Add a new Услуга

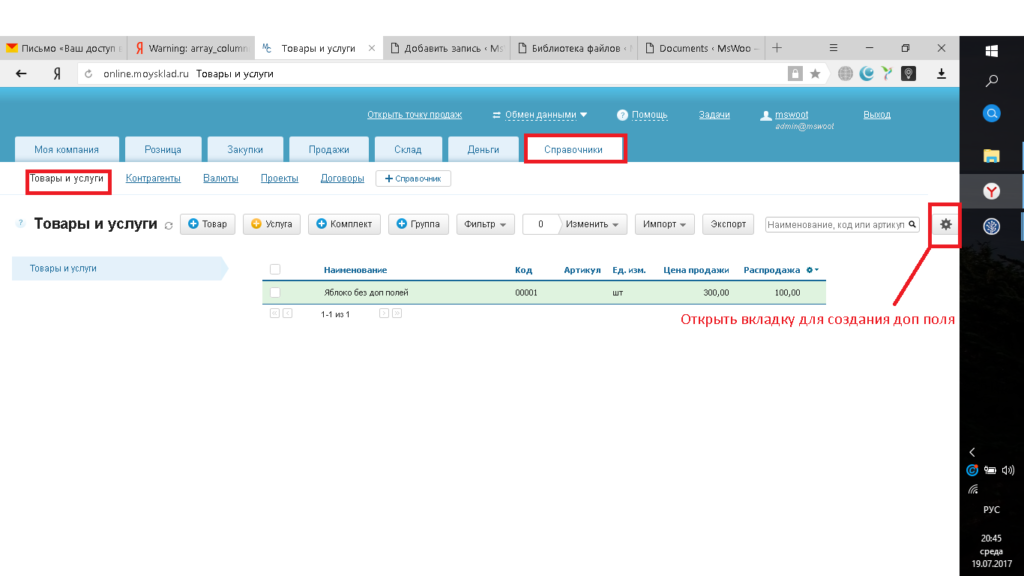pos(272,224)
